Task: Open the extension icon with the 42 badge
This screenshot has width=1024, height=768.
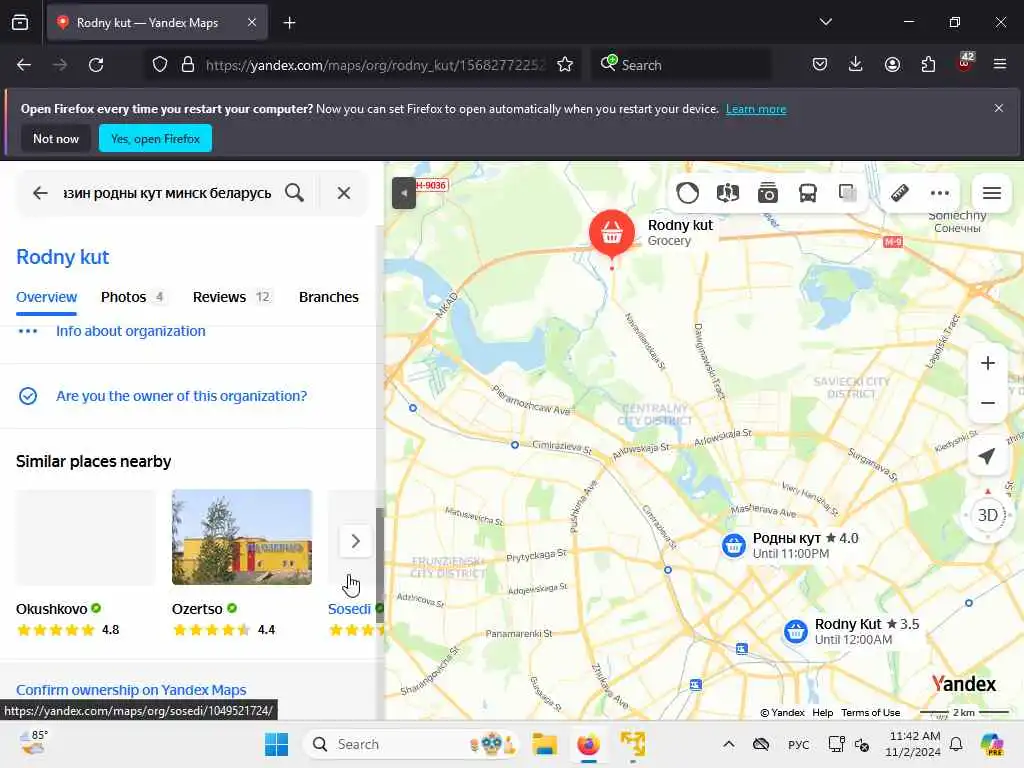Action: [x=965, y=63]
